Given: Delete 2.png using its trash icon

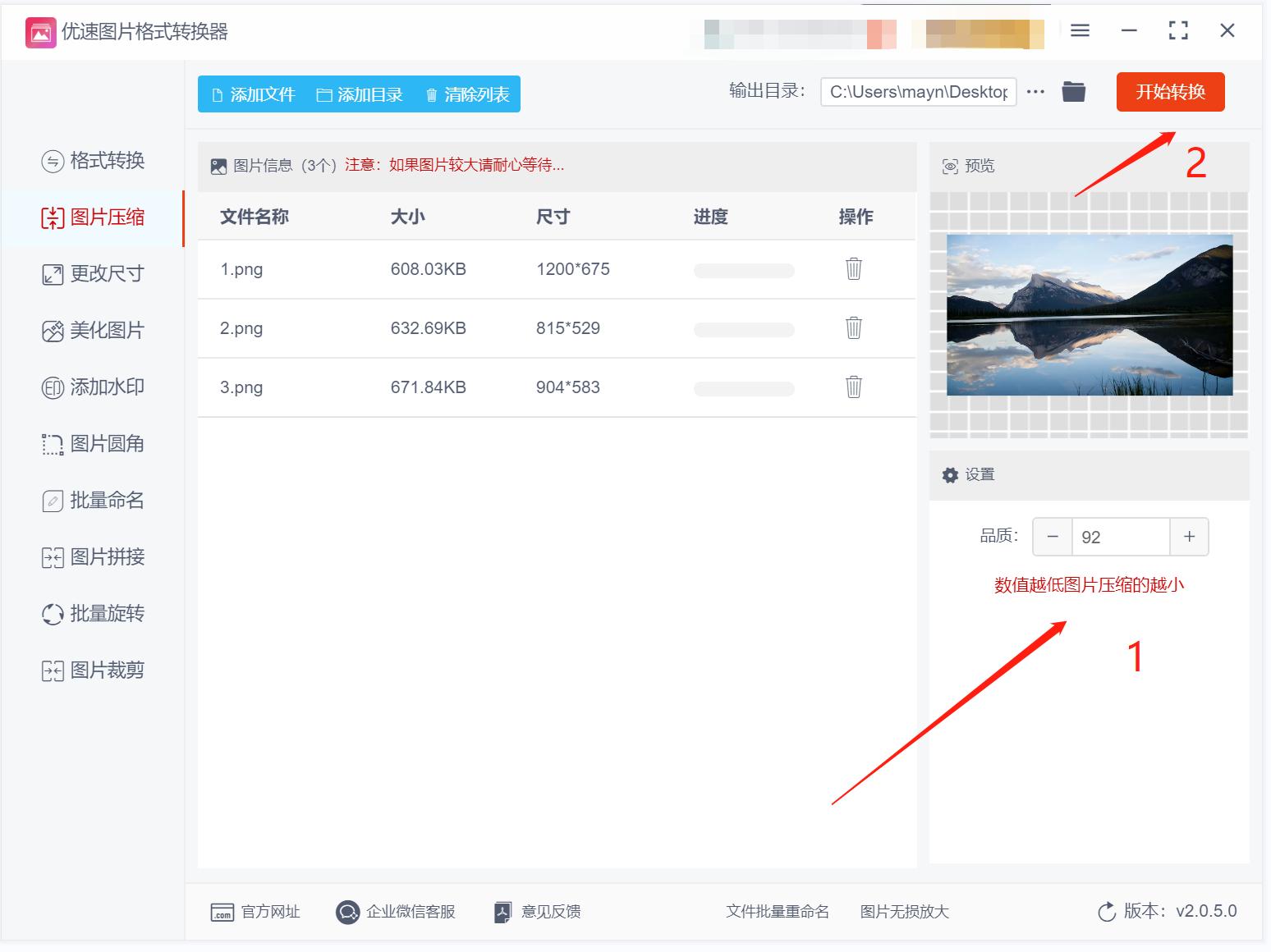Looking at the screenshot, I should click(x=853, y=327).
